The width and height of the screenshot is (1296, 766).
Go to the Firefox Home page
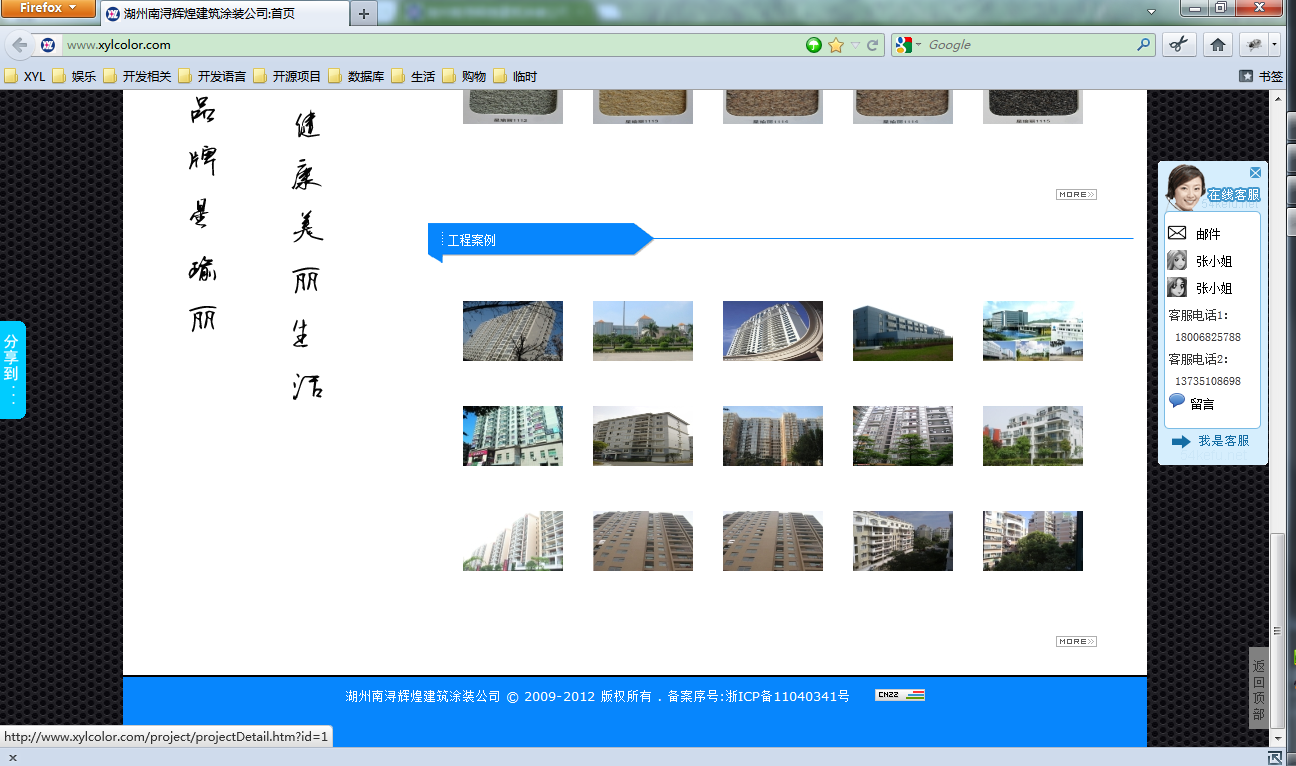[1217, 45]
